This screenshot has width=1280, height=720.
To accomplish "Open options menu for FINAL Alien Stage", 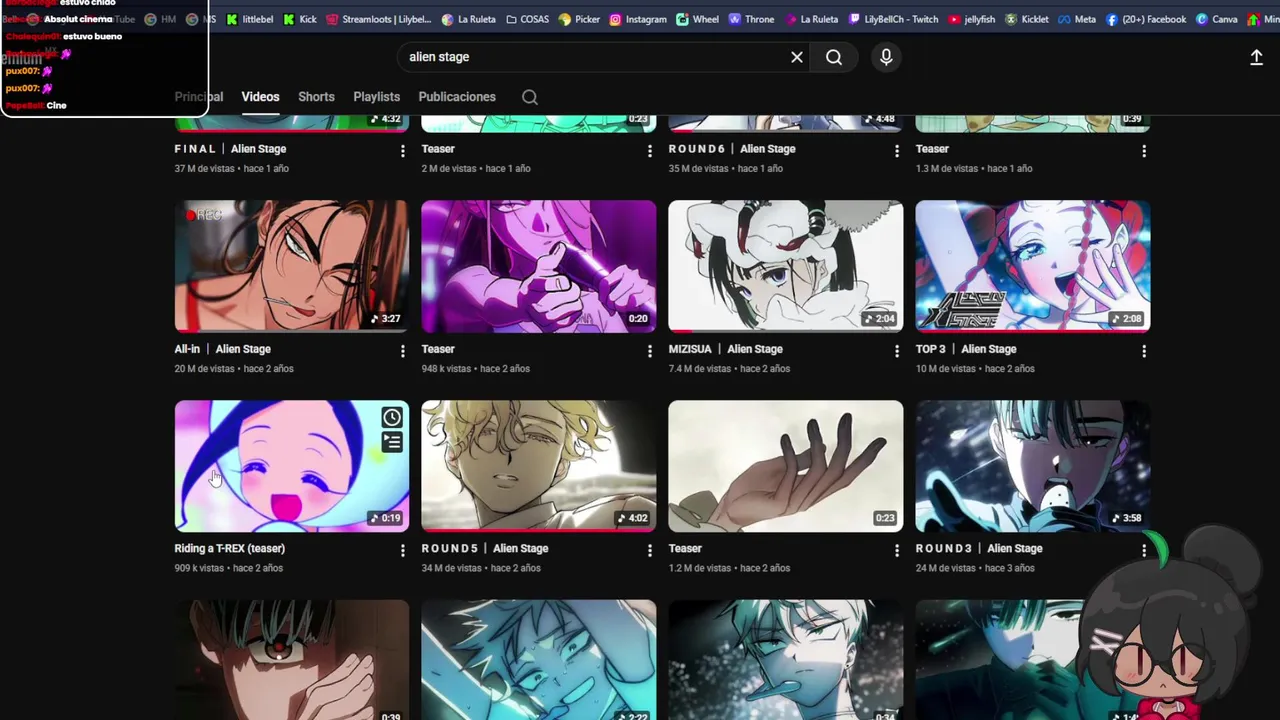I will tap(403, 151).
